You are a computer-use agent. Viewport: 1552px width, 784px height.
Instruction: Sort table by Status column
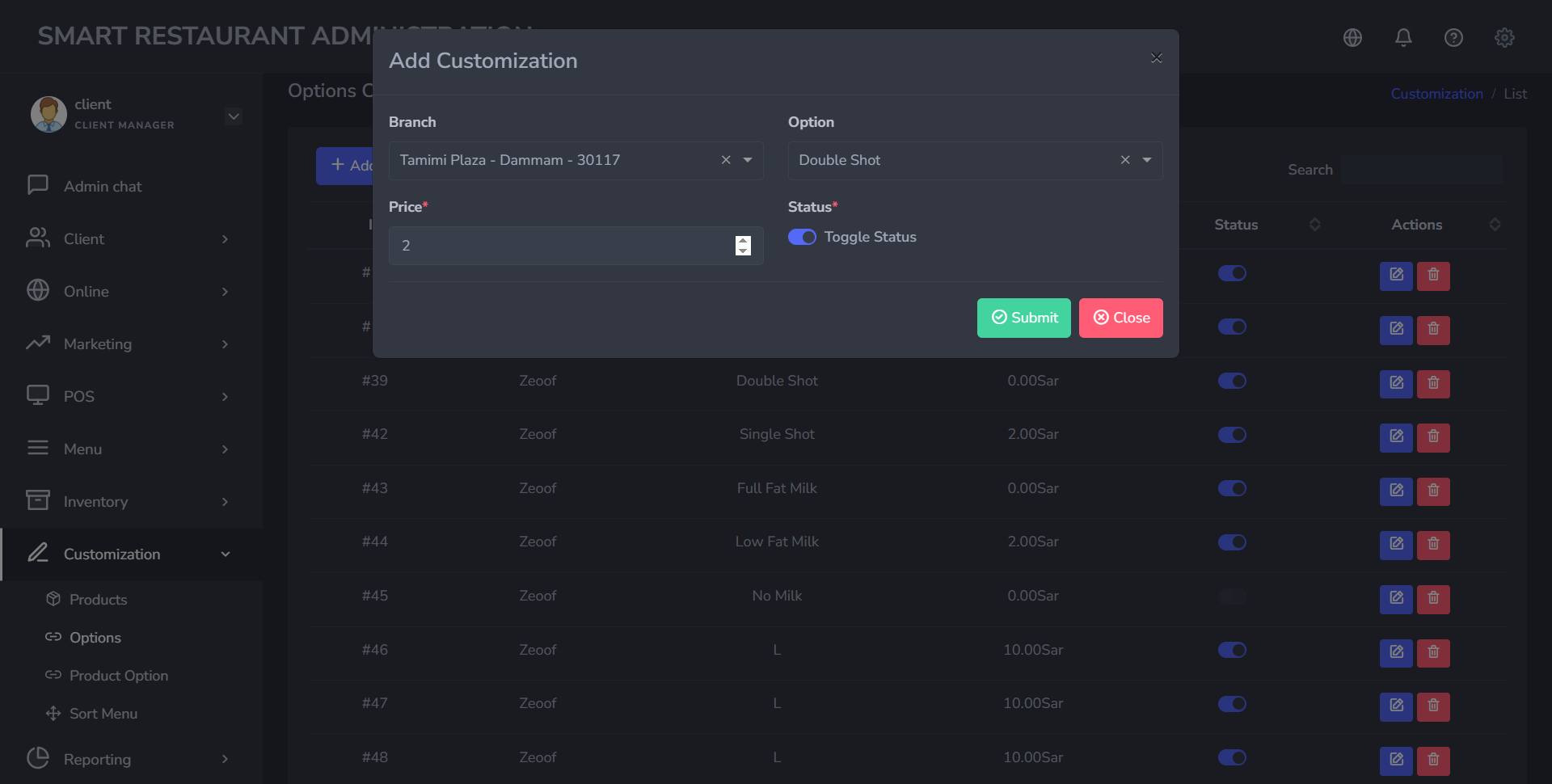1315,225
